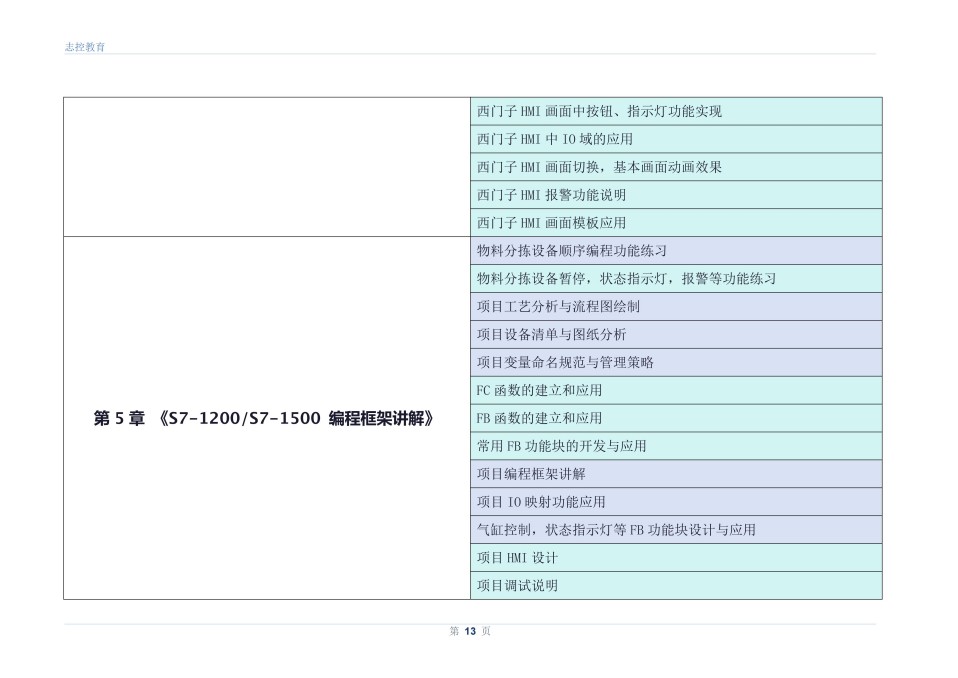Select row FB 函数的建立和应用
The width and height of the screenshot is (958, 678).
click(x=676, y=418)
